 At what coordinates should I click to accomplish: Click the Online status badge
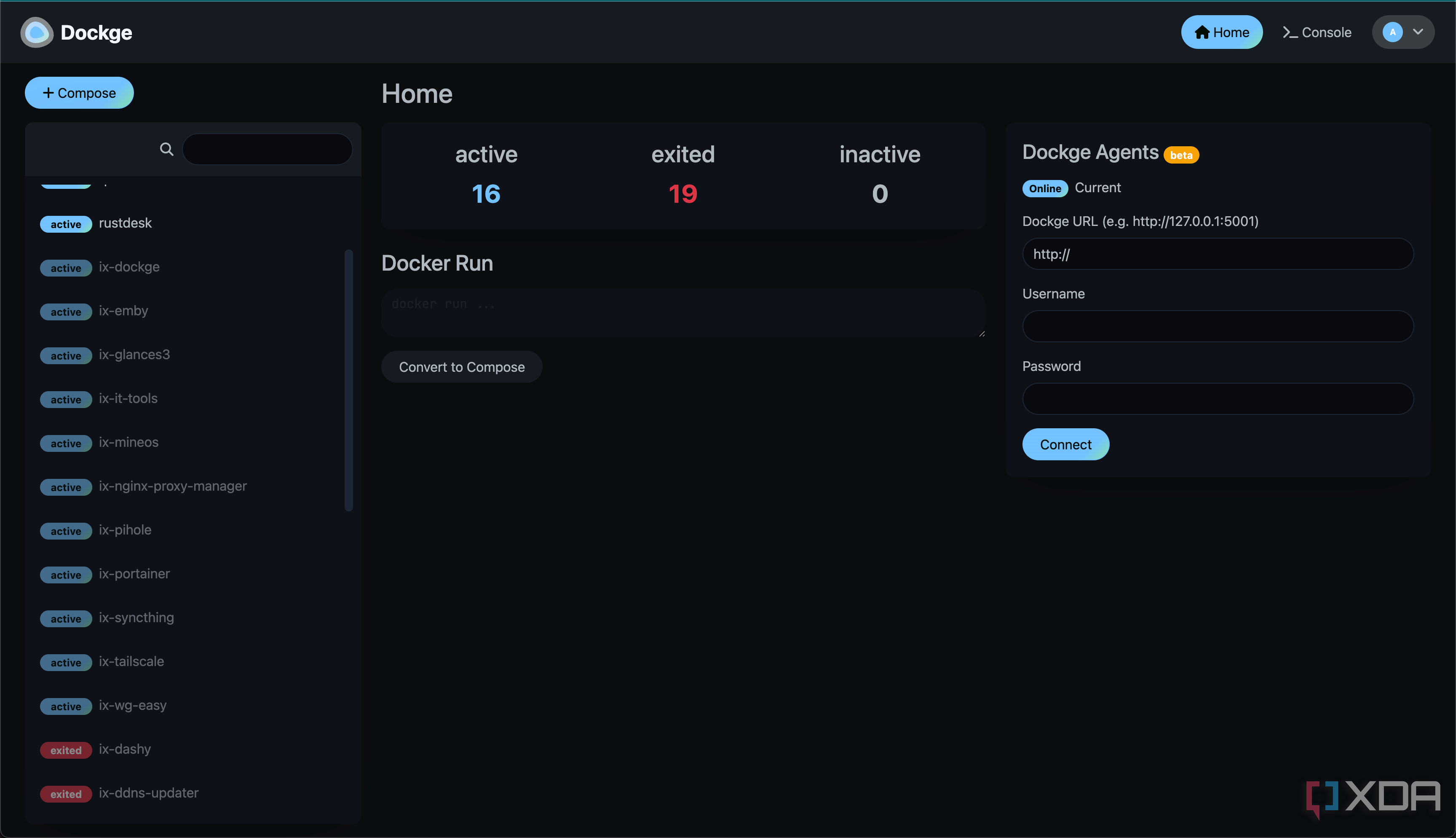click(1045, 188)
